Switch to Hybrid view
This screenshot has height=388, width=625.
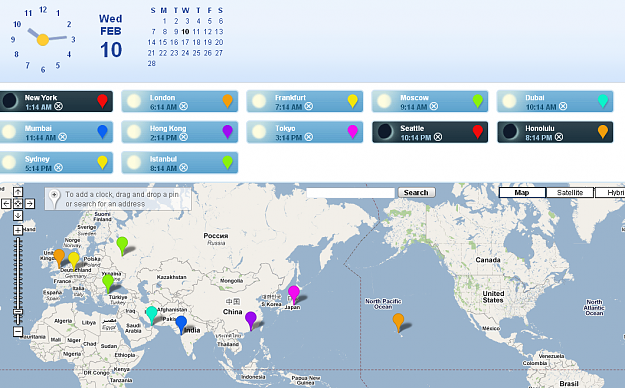point(611,193)
